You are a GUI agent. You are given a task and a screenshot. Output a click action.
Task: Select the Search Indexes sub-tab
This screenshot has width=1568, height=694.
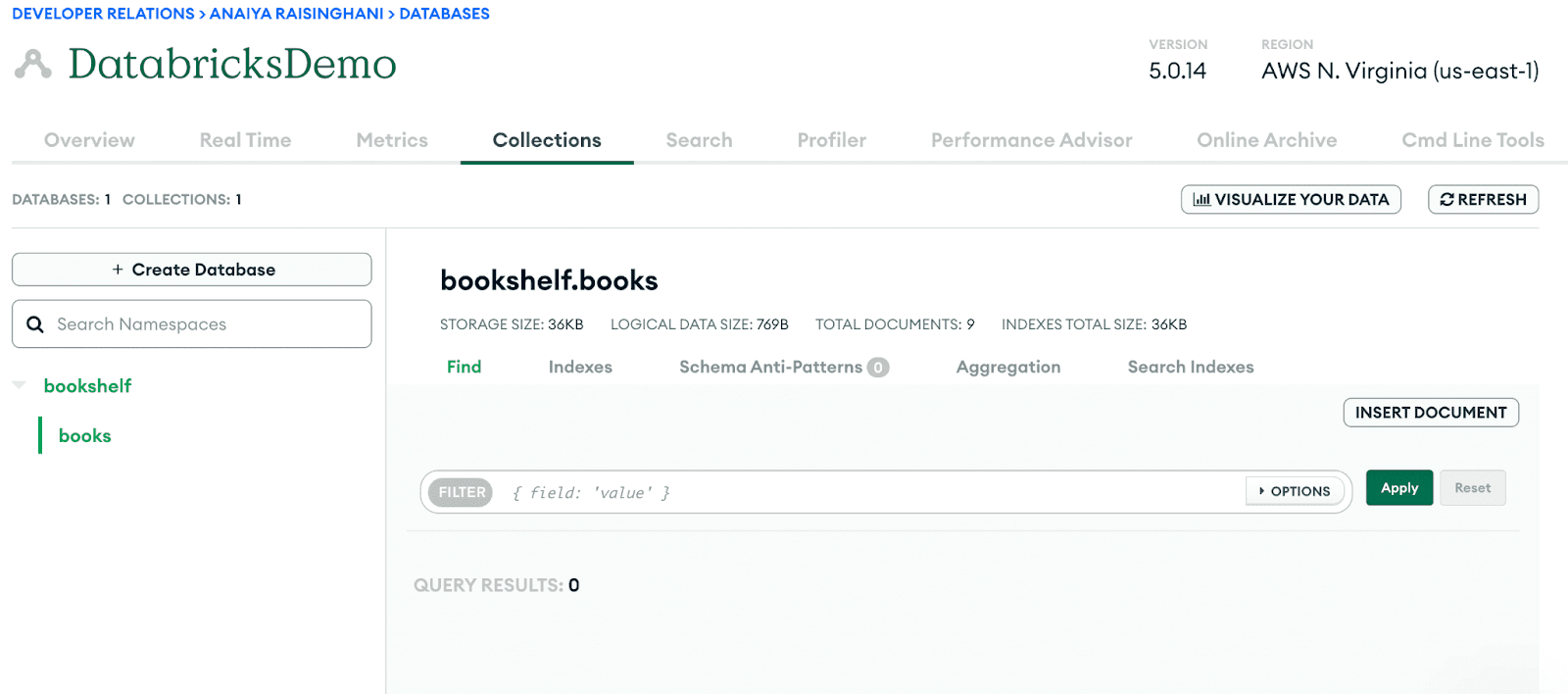click(1190, 367)
